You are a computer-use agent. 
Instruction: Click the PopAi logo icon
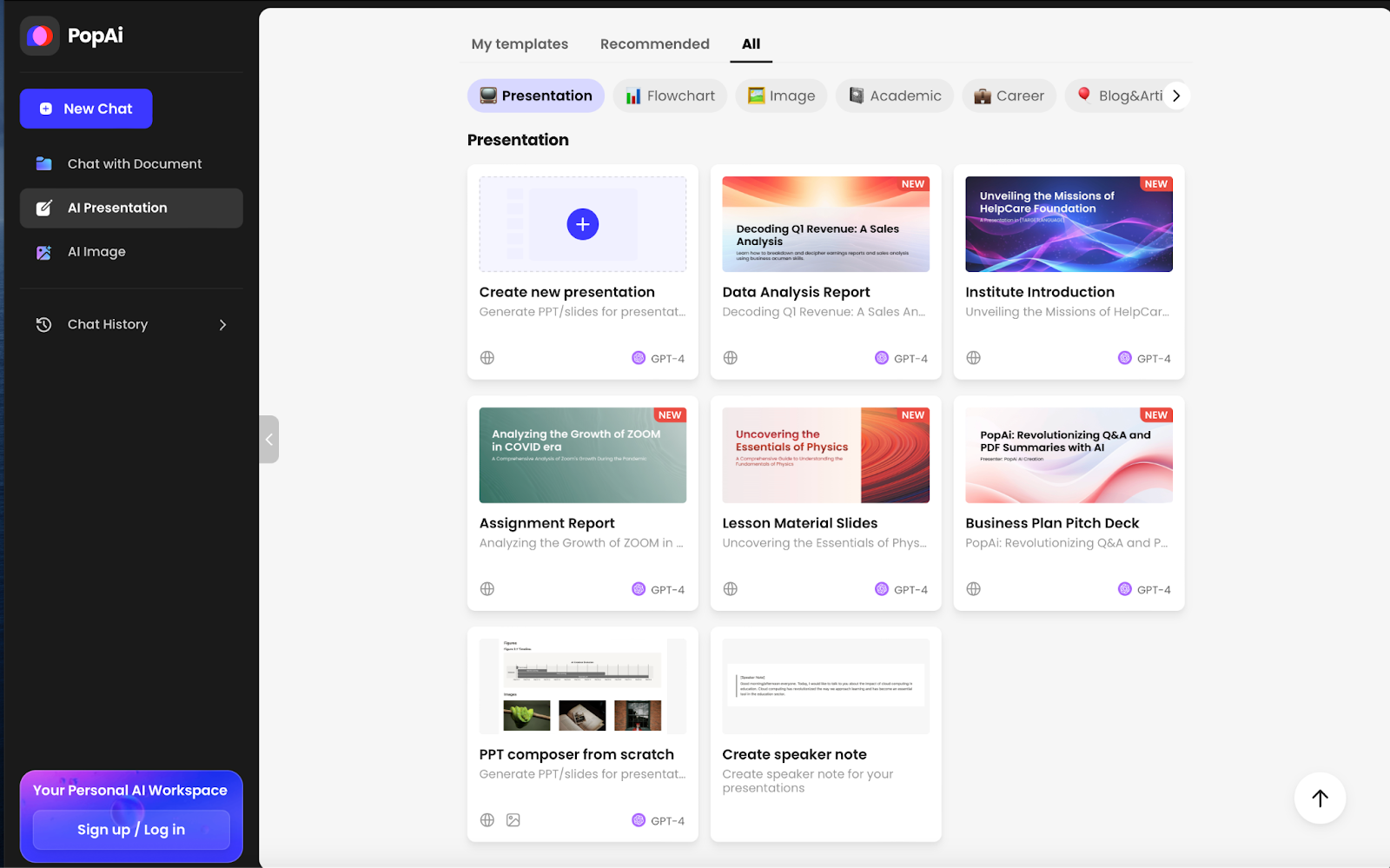[38, 36]
